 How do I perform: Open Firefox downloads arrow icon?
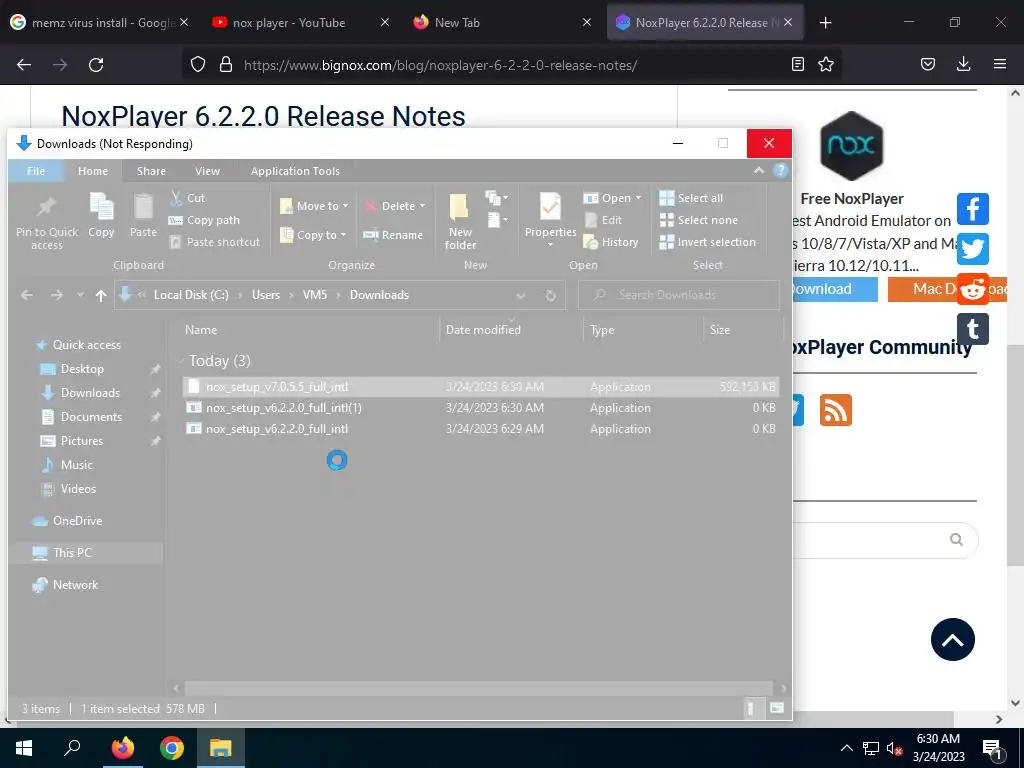(x=963, y=64)
